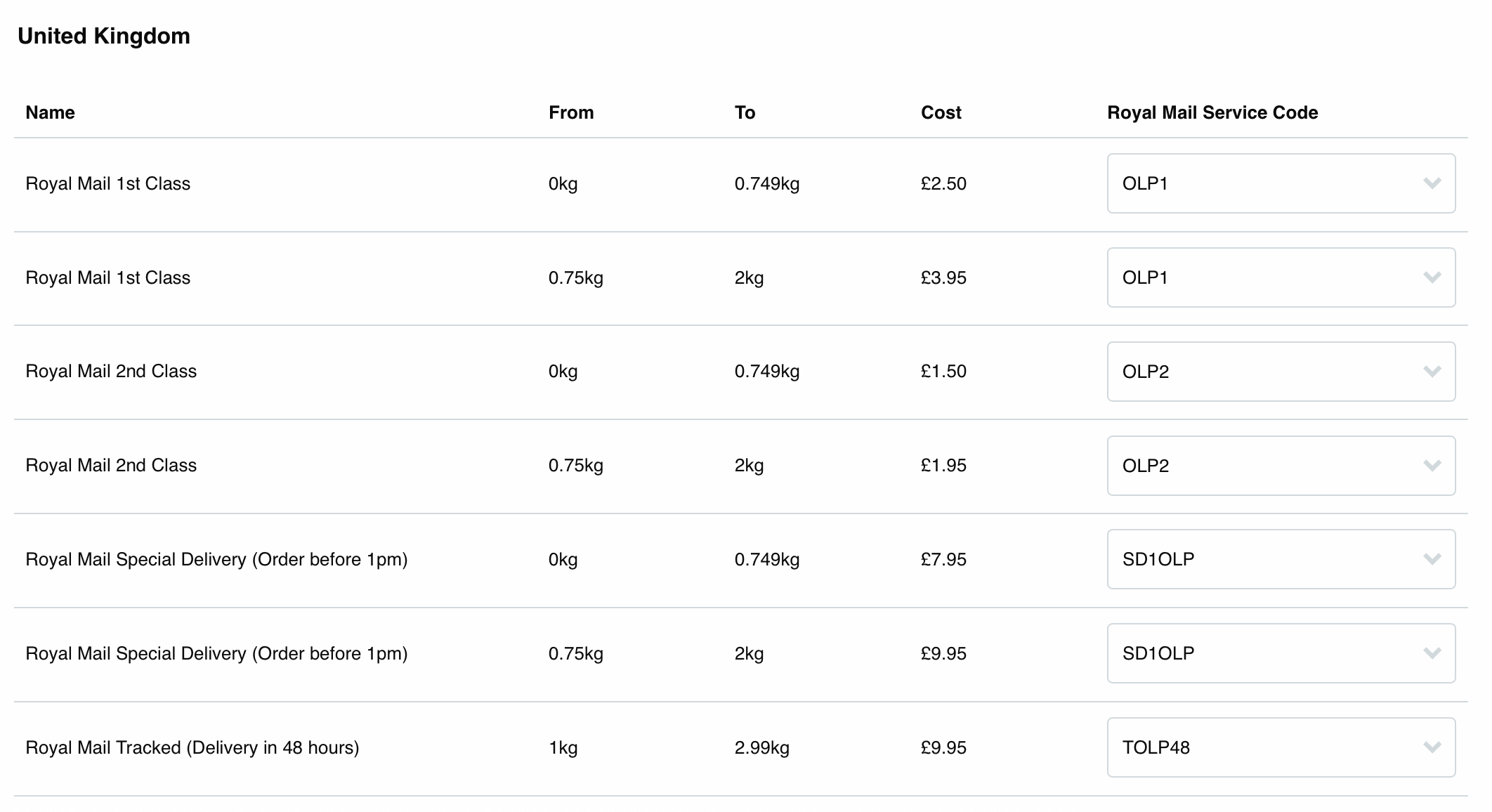Click the £2.50 cost cell
This screenshot has width=1492, height=812.
point(943,183)
